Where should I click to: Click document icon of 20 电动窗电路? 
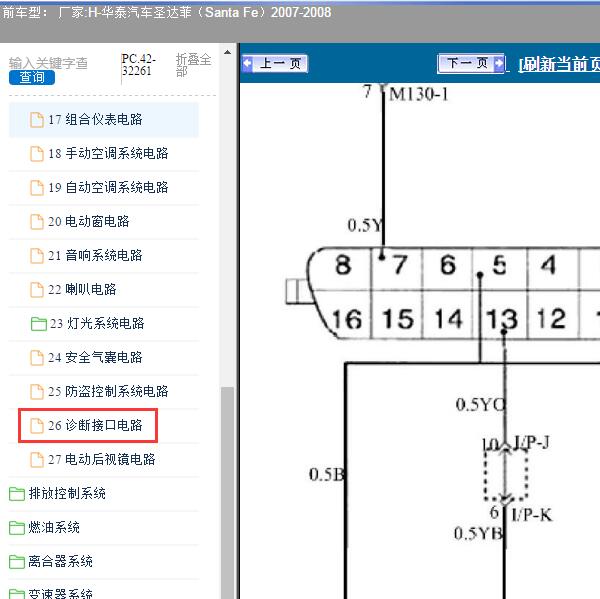[37, 222]
